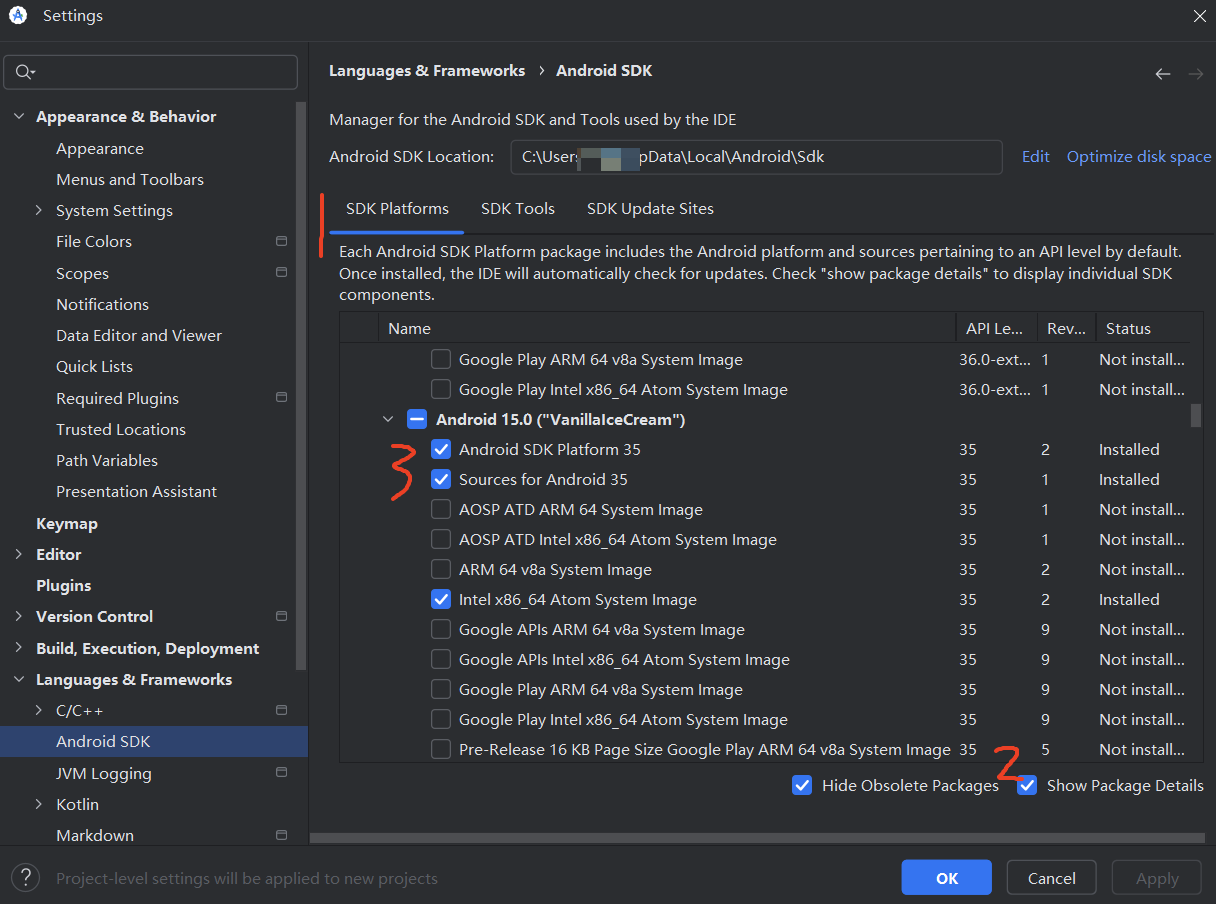The width and height of the screenshot is (1216, 904).
Task: Click the help question mark icon
Action: click(x=28, y=878)
